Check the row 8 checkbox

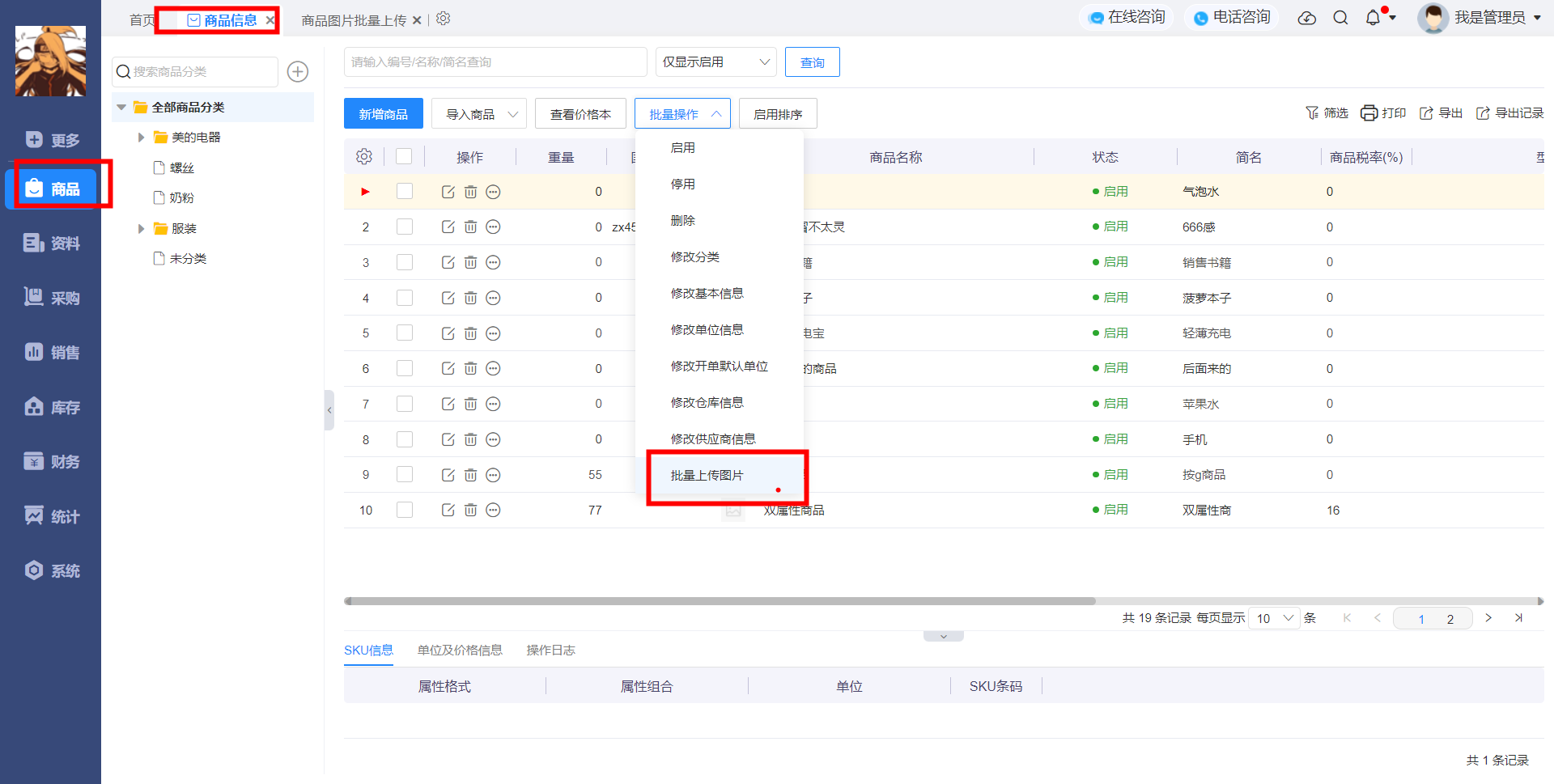tap(405, 439)
